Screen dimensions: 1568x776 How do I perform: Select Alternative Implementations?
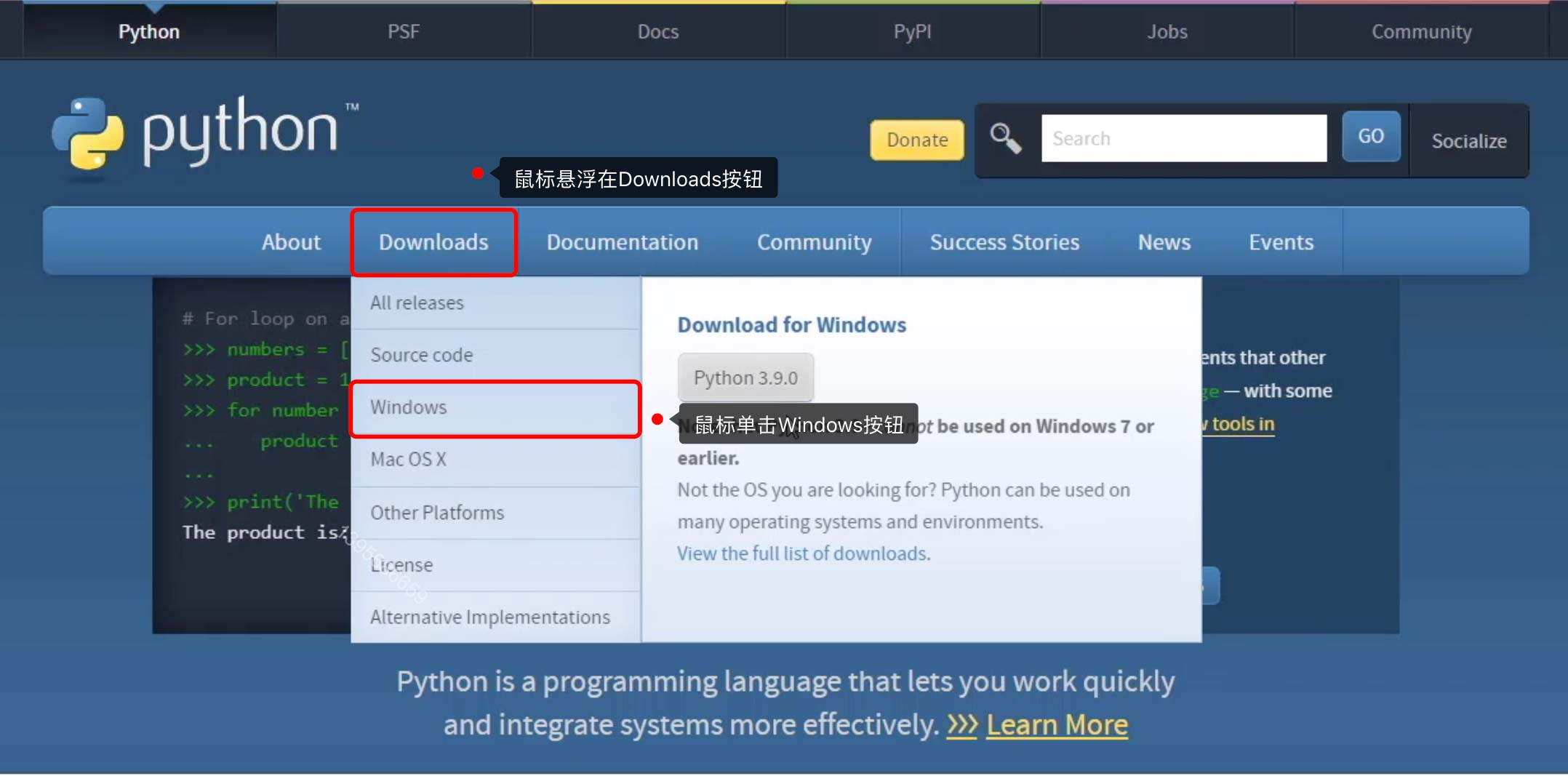[x=490, y=616]
